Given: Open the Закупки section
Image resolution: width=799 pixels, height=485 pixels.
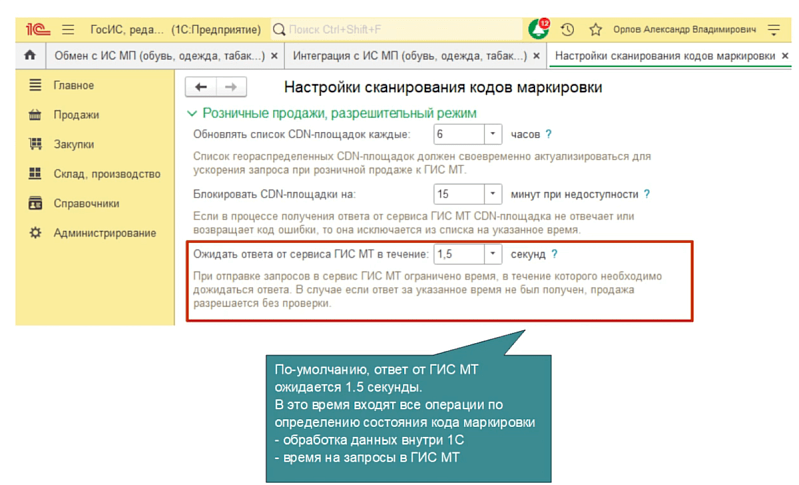Looking at the screenshot, I should pyautogui.click(x=74, y=144).
